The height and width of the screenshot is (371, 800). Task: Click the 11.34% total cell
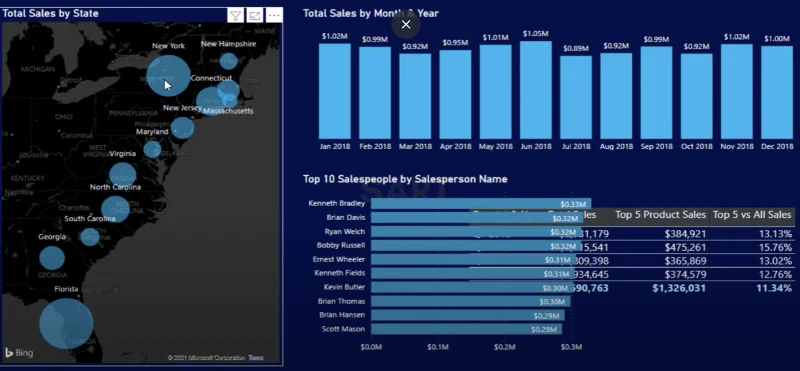[x=774, y=288]
